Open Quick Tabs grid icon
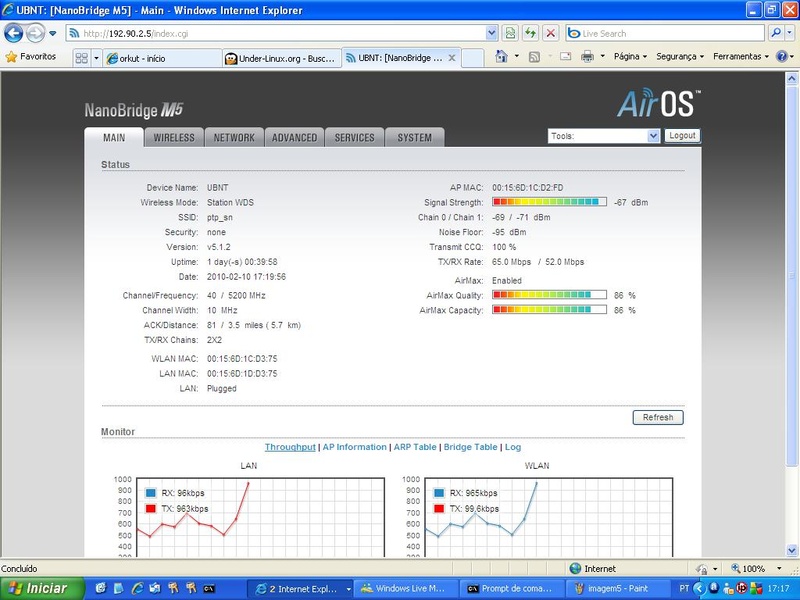This screenshot has height=600, width=800. 81,58
